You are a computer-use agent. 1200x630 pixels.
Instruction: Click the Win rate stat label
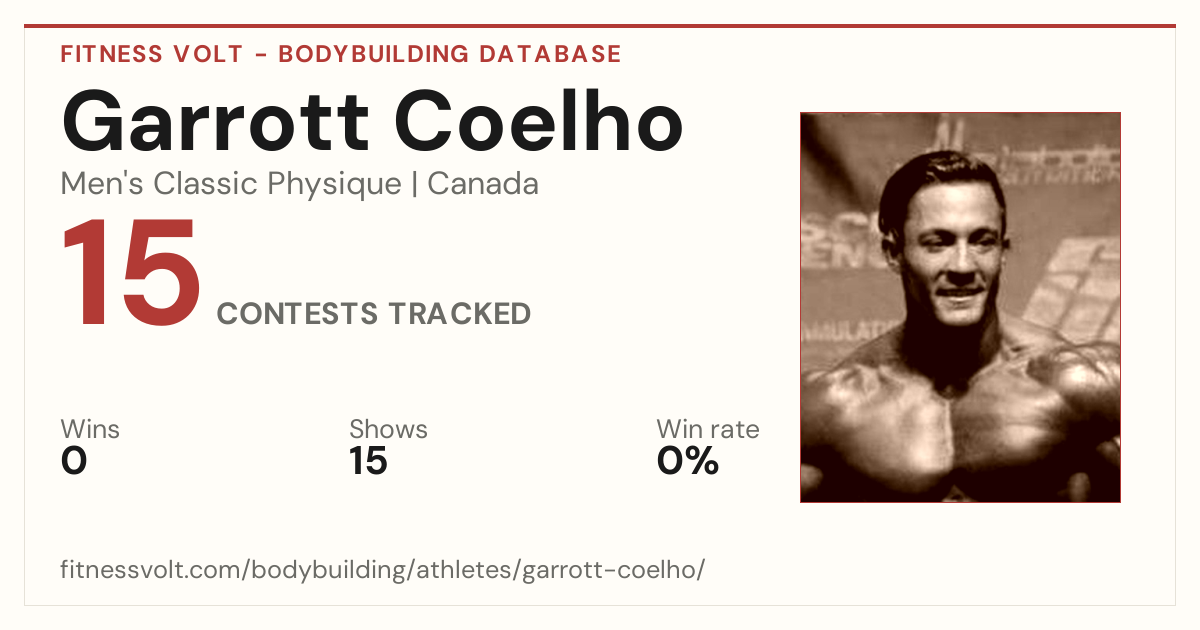[708, 429]
